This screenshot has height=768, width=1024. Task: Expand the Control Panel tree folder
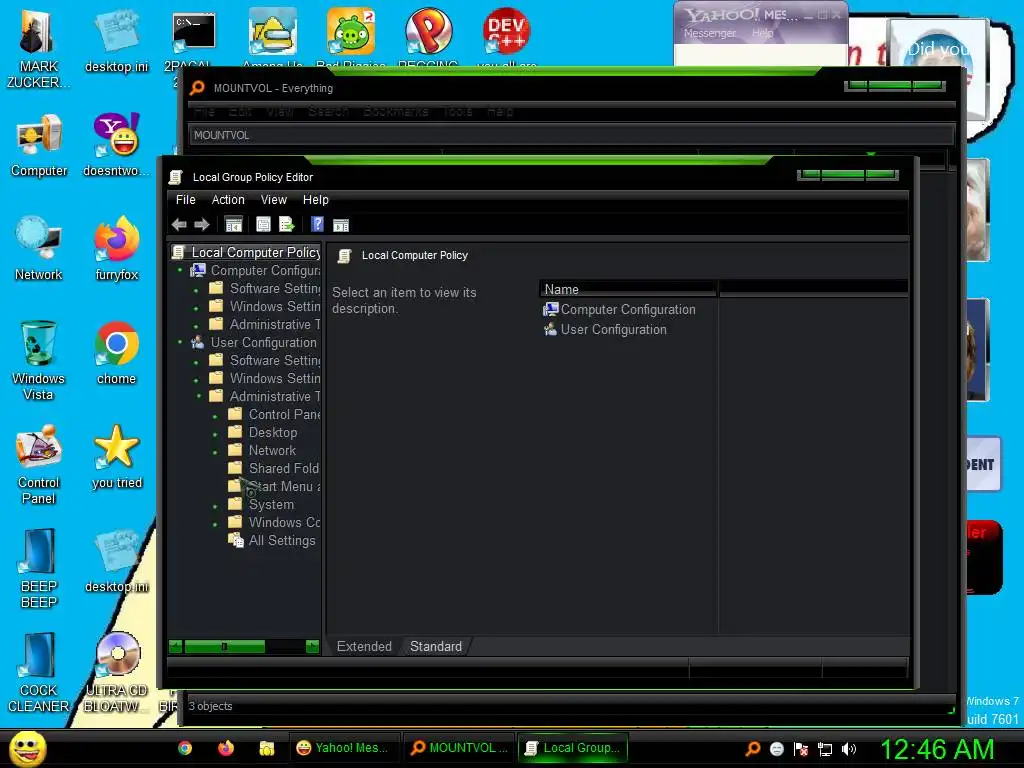point(215,415)
